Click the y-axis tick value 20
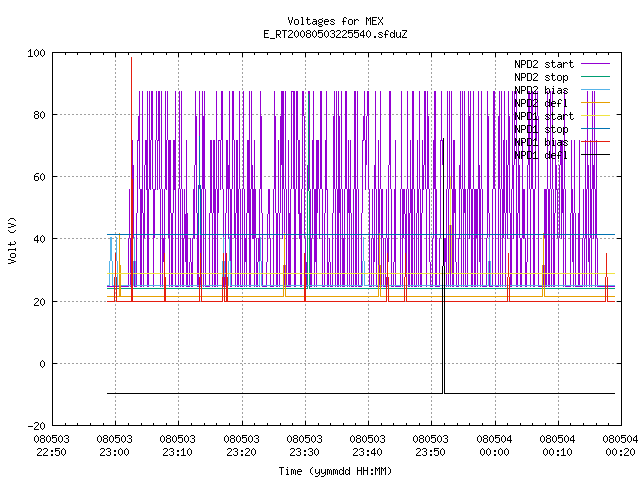This screenshot has height=480, width=640. [39, 302]
